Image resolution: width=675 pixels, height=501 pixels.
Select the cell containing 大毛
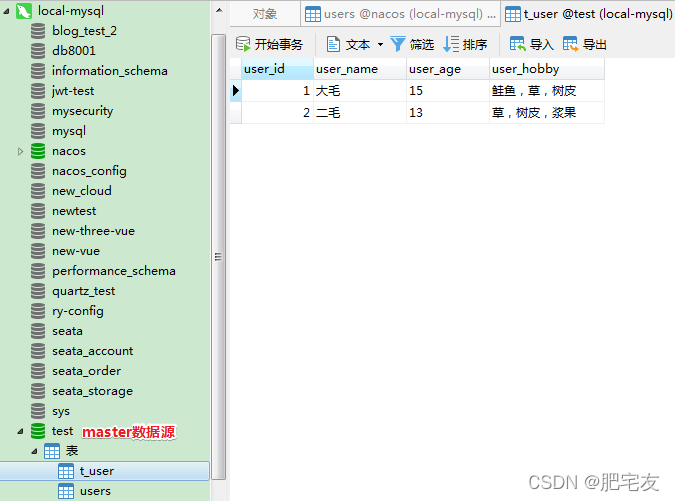(x=360, y=91)
